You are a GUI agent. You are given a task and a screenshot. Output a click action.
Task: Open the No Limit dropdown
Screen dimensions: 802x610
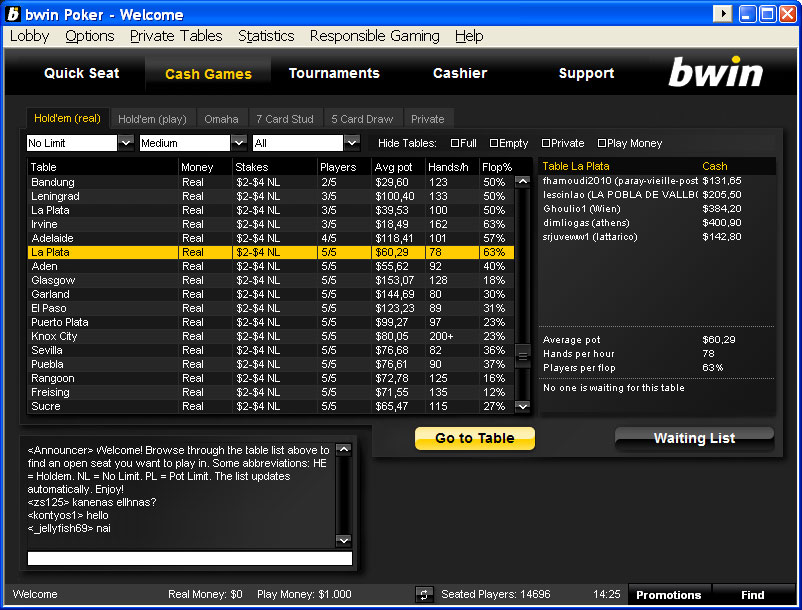coord(126,143)
